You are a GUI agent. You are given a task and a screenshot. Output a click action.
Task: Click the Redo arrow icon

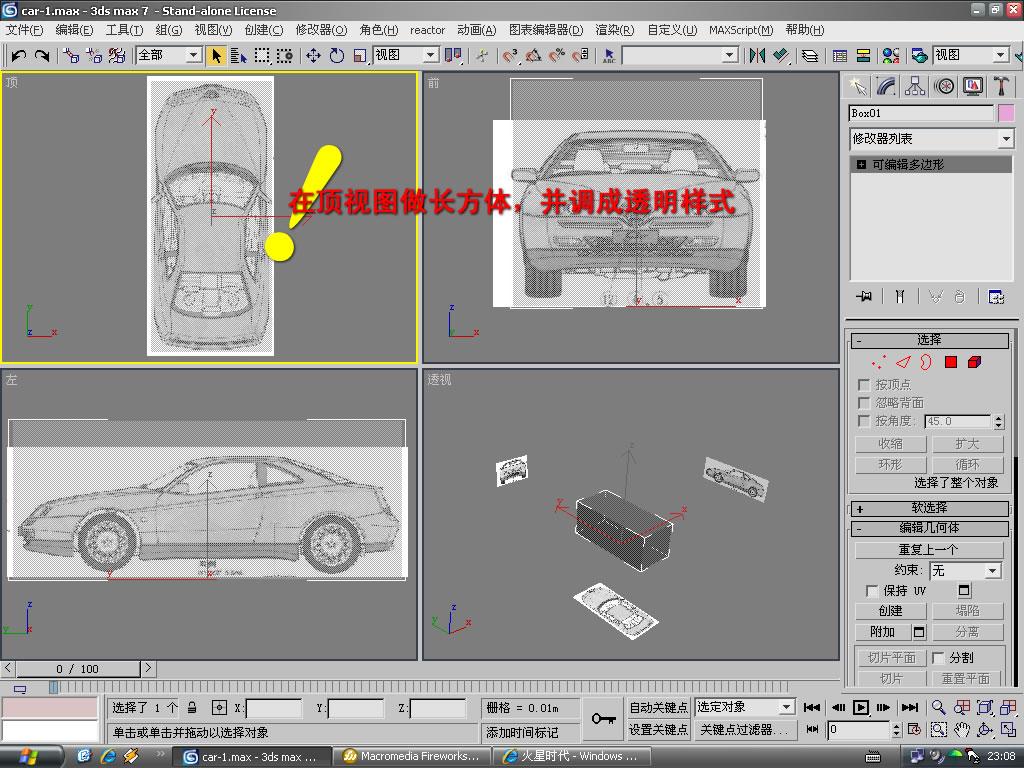point(42,56)
